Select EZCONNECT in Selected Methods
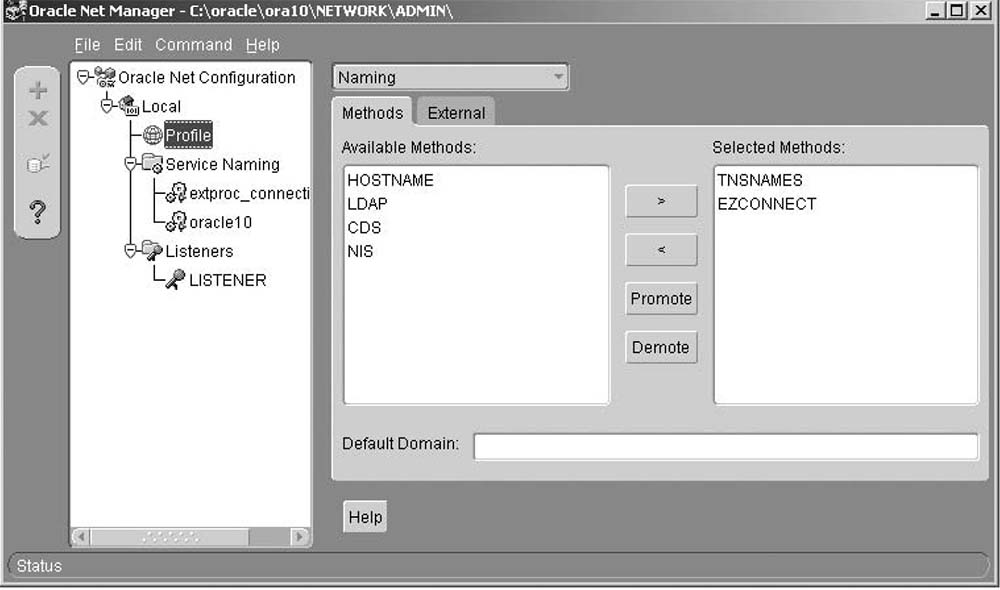Screen dimensions: 1000x590 coord(767,203)
